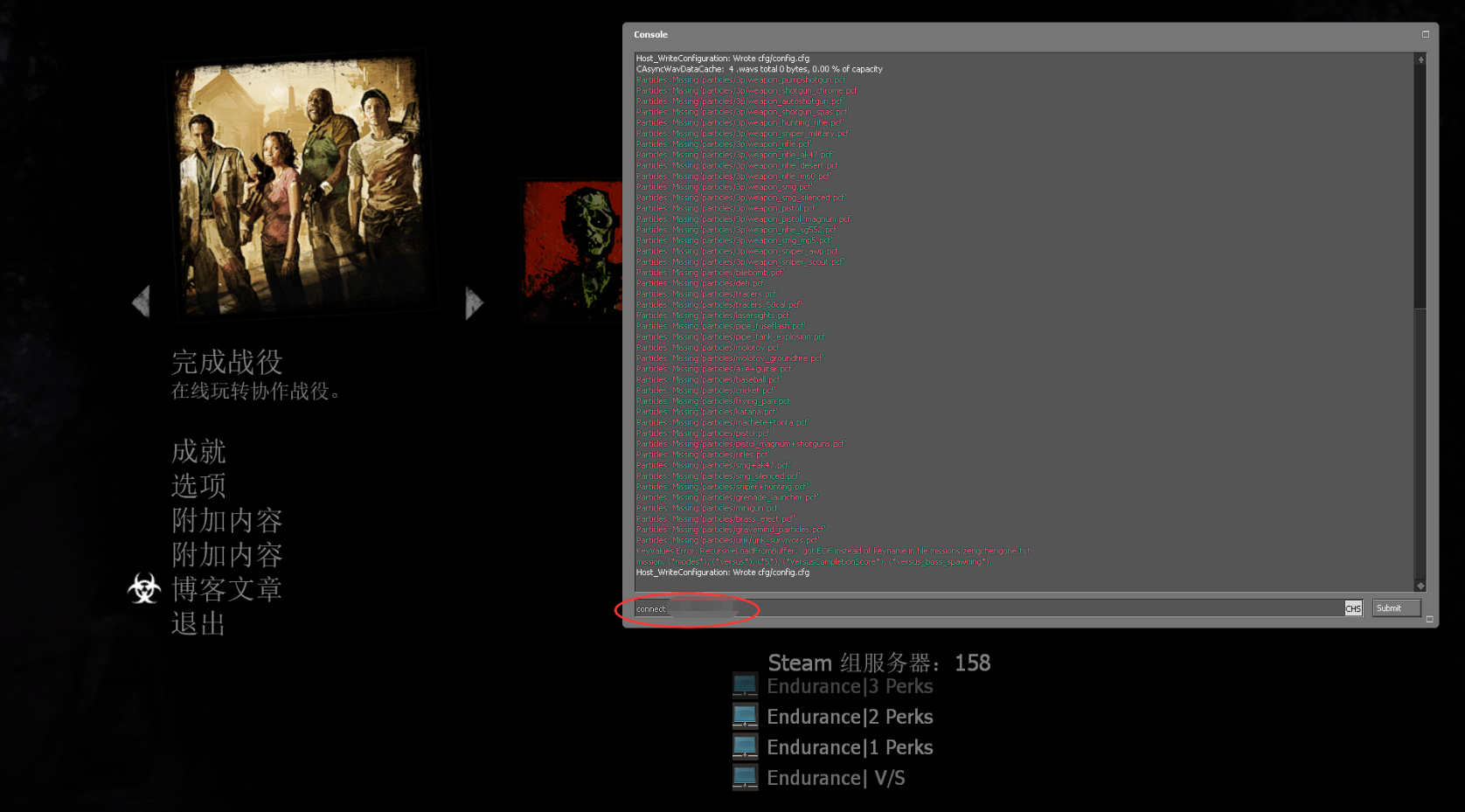
Task: Click the machete+tonfa.pcf missing line
Action: [x=723, y=422]
